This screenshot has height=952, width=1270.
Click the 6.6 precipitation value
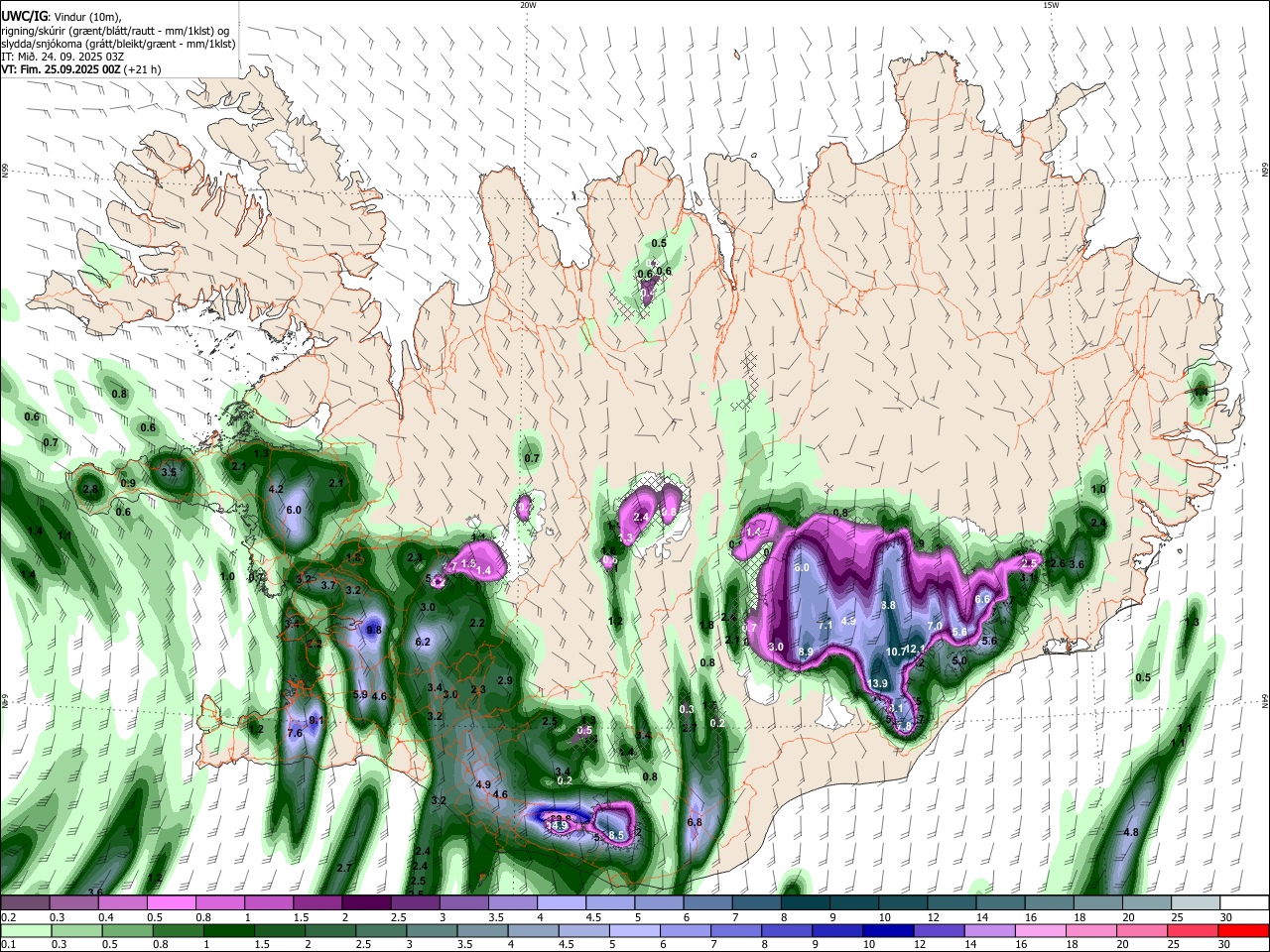point(983,599)
